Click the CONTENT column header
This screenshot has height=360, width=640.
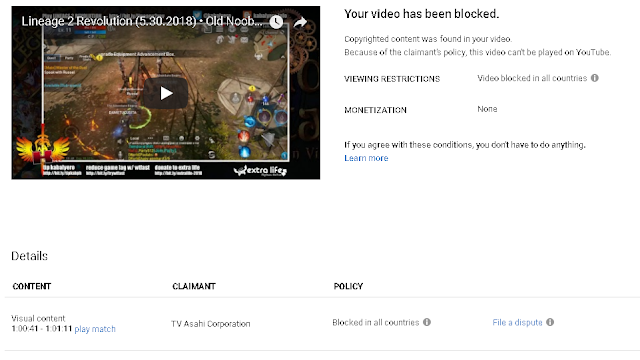coord(32,286)
